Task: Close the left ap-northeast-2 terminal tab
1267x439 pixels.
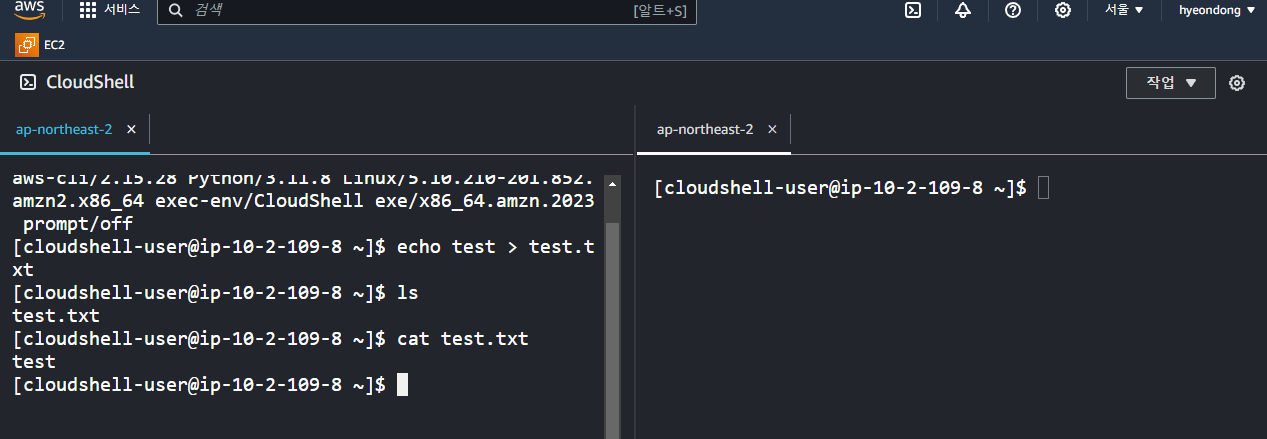Action: point(131,130)
